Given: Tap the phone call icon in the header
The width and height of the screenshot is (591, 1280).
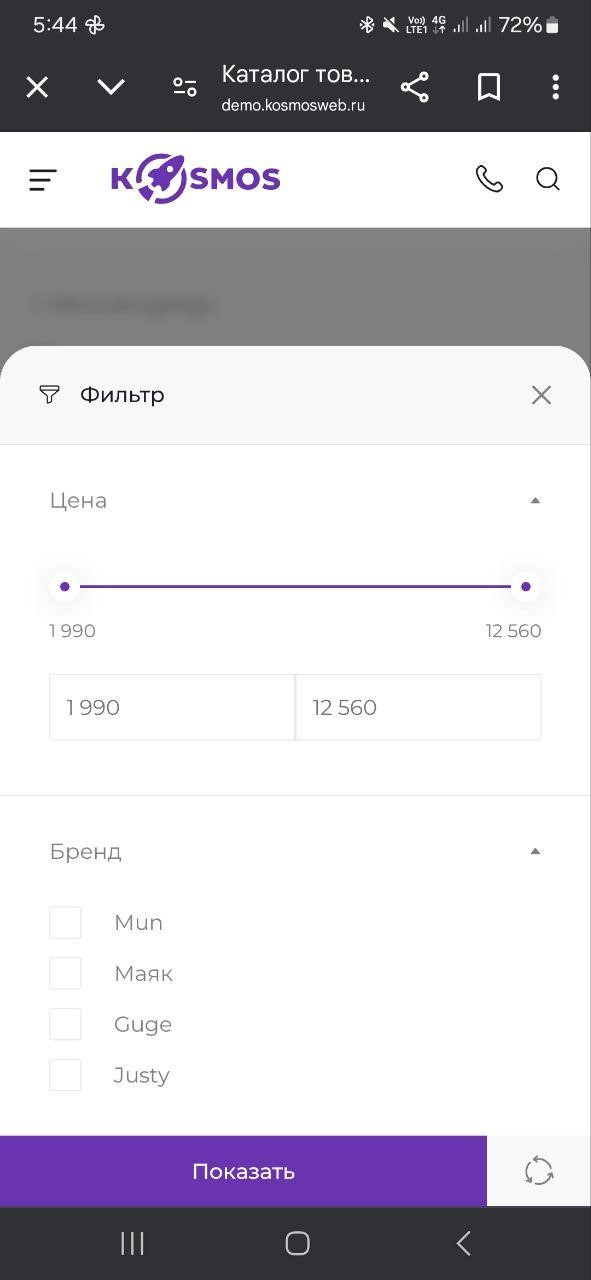Looking at the screenshot, I should [490, 179].
